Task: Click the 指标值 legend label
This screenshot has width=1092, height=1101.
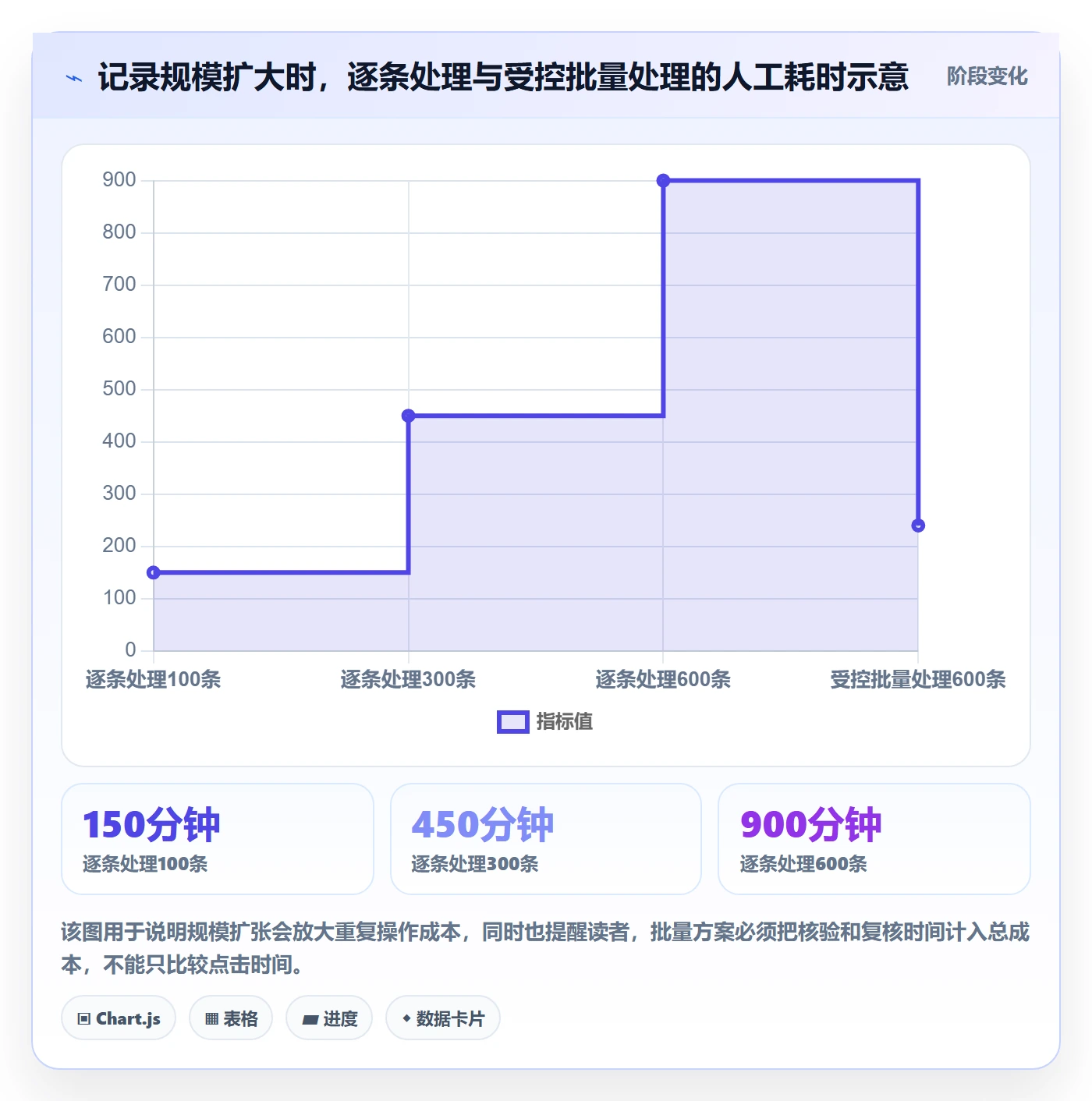Action: [x=565, y=722]
